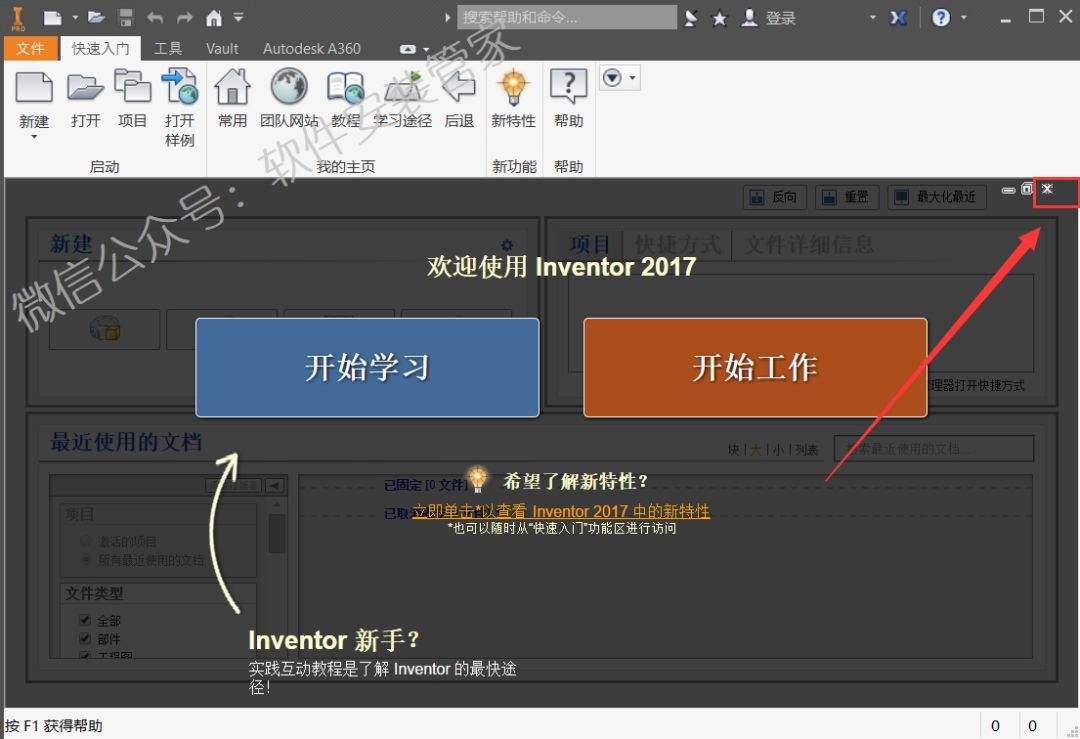This screenshot has height=739, width=1080.
Task: Click the 开始学习 (Start Learning) button
Action: click(367, 367)
